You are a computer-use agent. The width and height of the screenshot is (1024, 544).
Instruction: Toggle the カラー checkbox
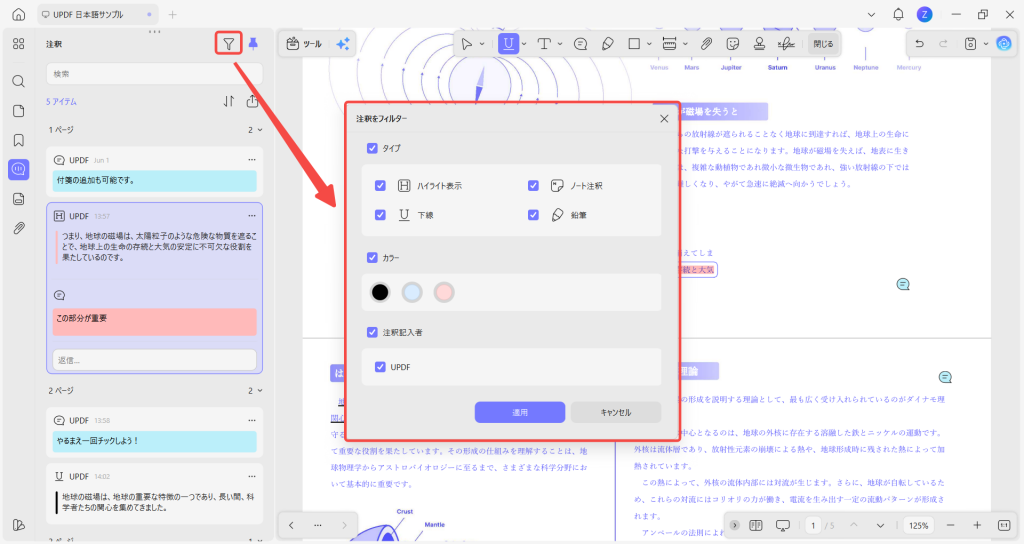pos(372,257)
